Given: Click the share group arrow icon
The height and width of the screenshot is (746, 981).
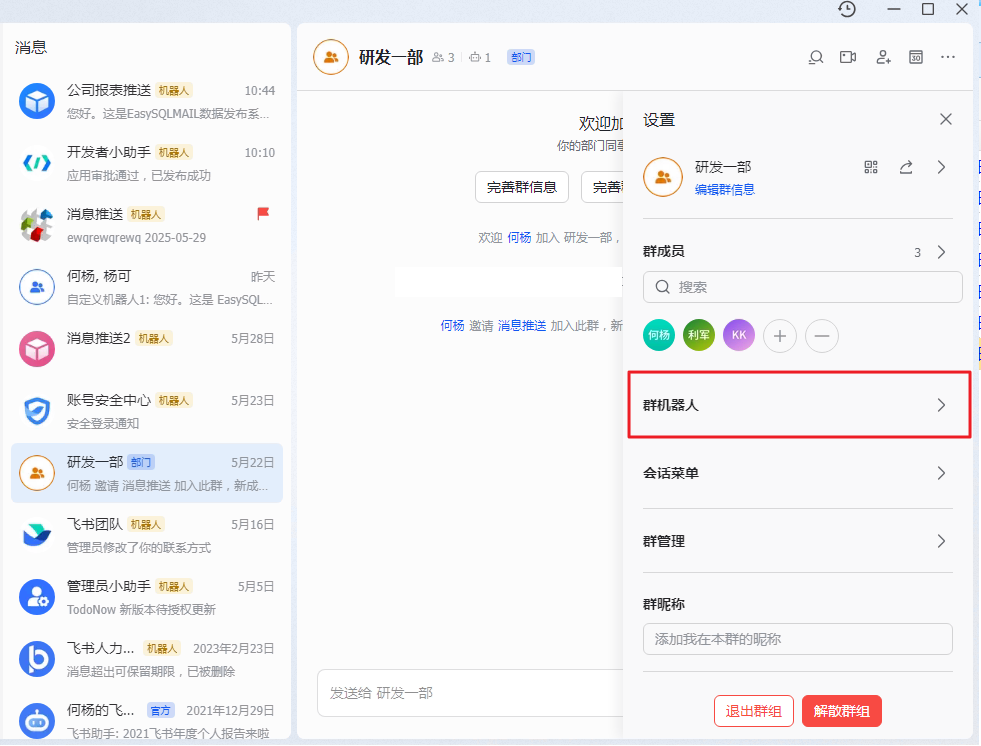Looking at the screenshot, I should tap(906, 167).
